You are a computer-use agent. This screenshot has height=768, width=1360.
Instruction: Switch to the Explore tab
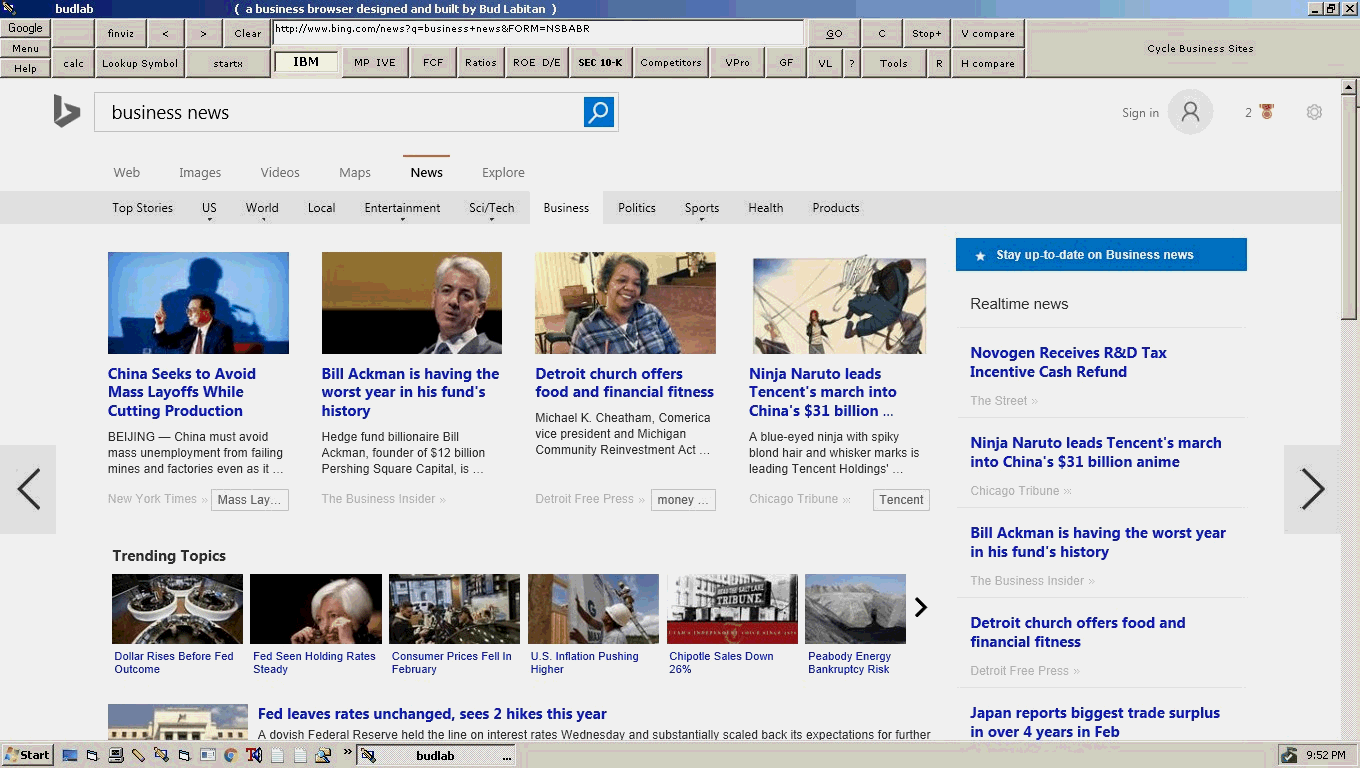coord(503,172)
